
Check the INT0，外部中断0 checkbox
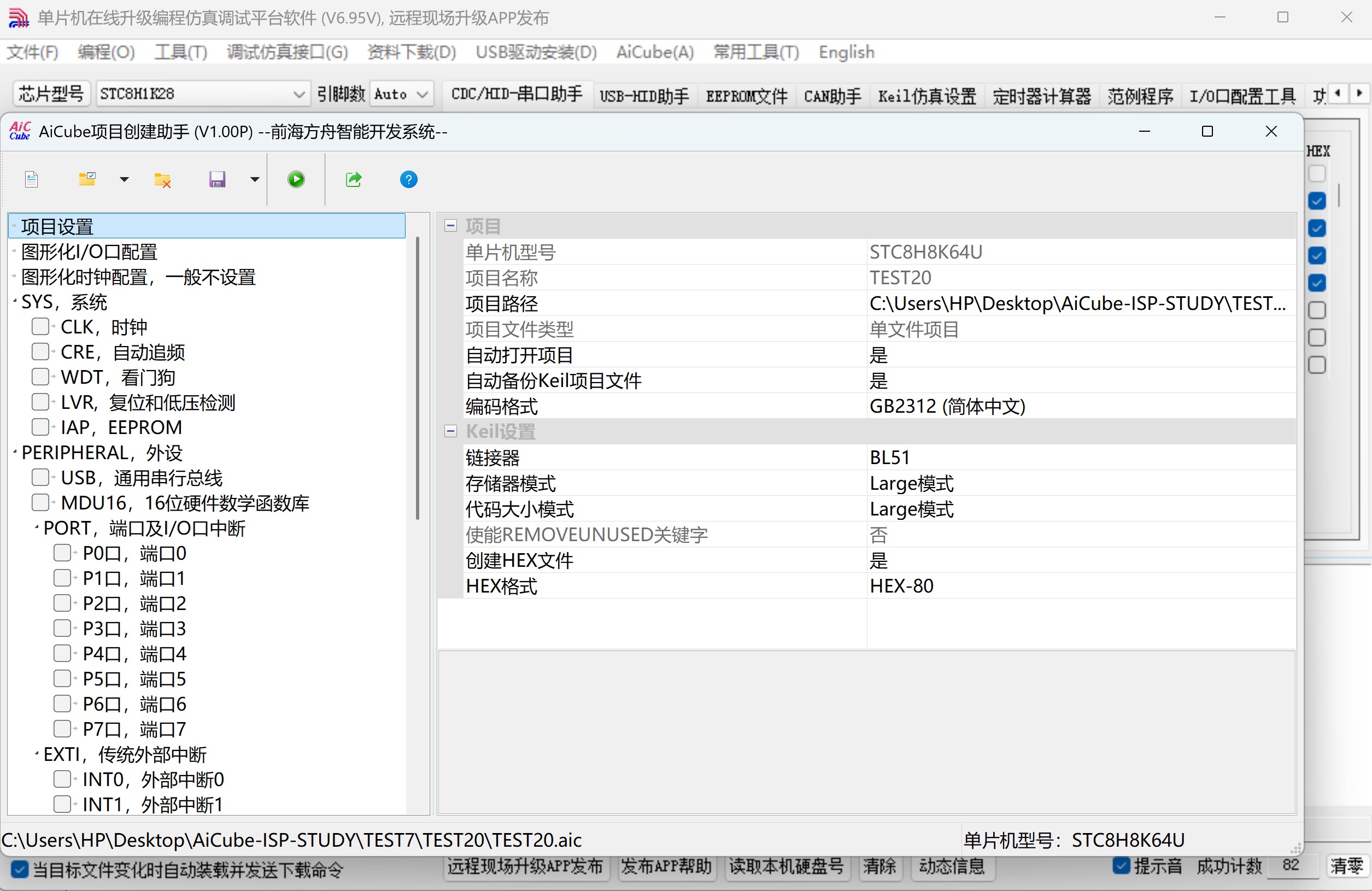pos(62,779)
